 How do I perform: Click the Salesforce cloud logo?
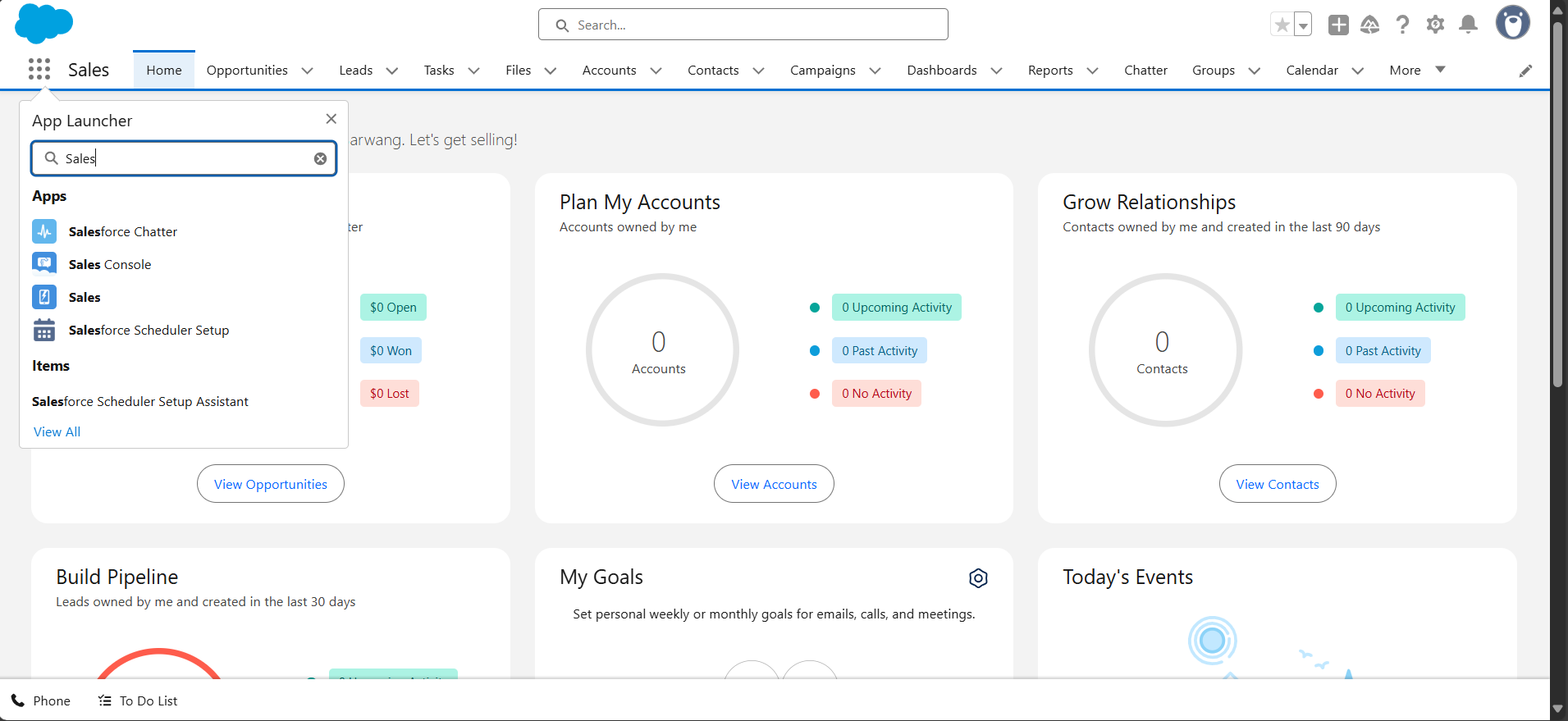click(x=44, y=24)
